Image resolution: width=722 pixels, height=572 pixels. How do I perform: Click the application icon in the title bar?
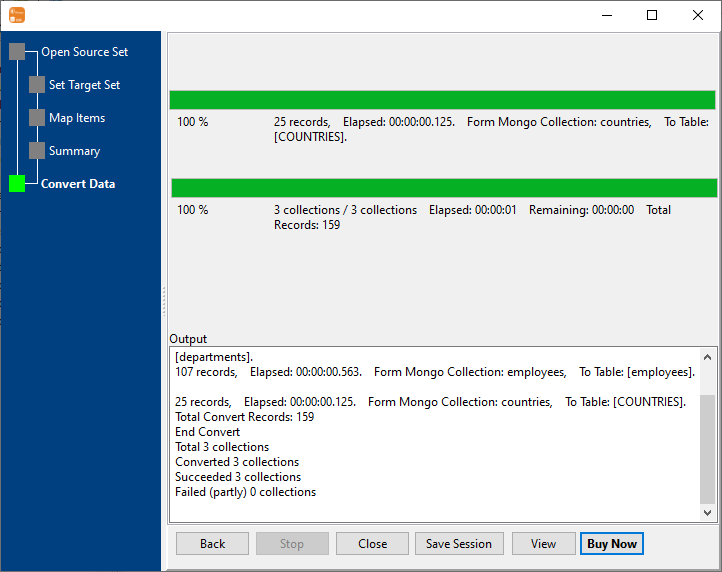(x=16, y=15)
